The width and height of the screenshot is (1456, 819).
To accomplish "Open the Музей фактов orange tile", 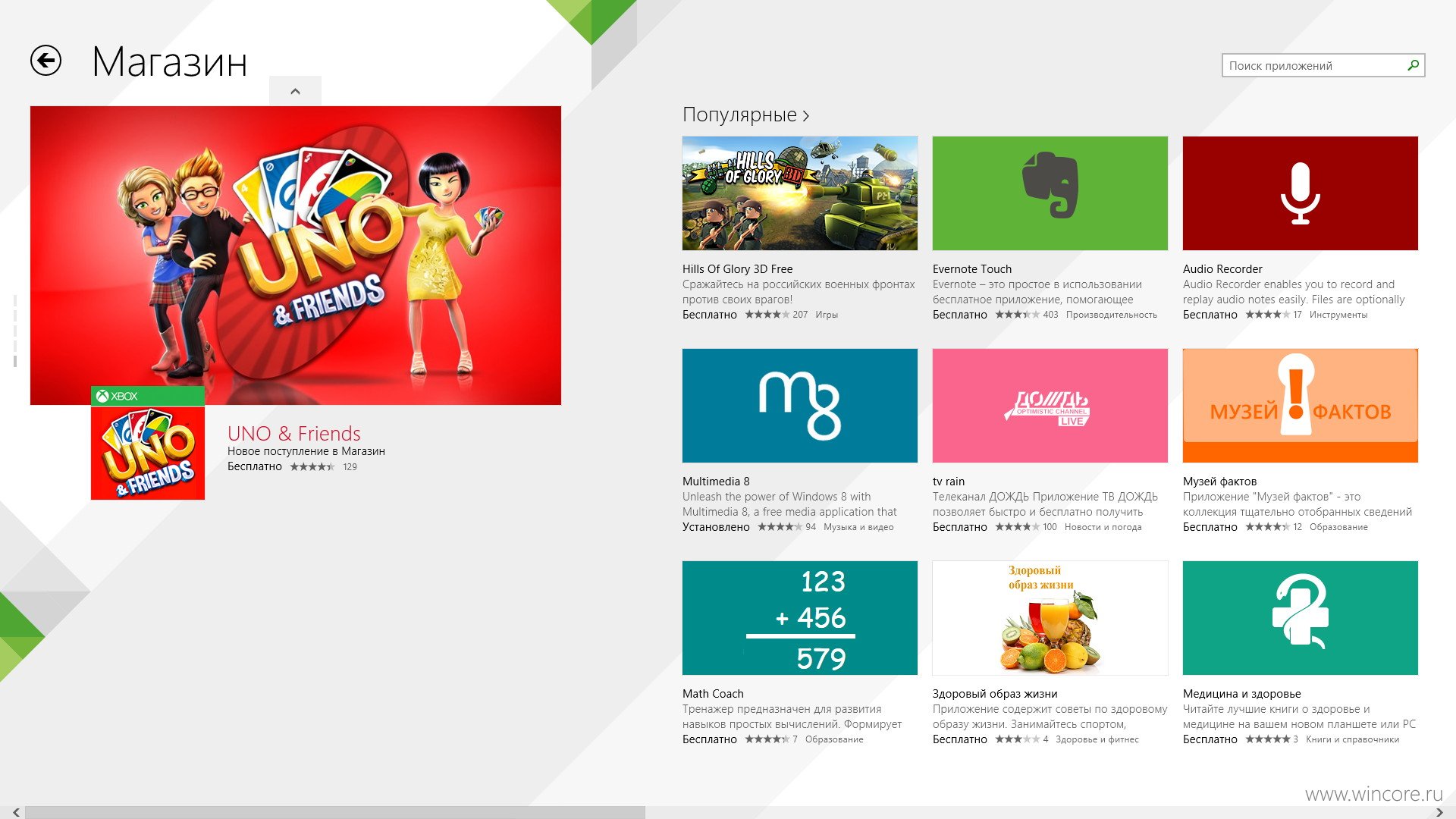I will (1301, 406).
